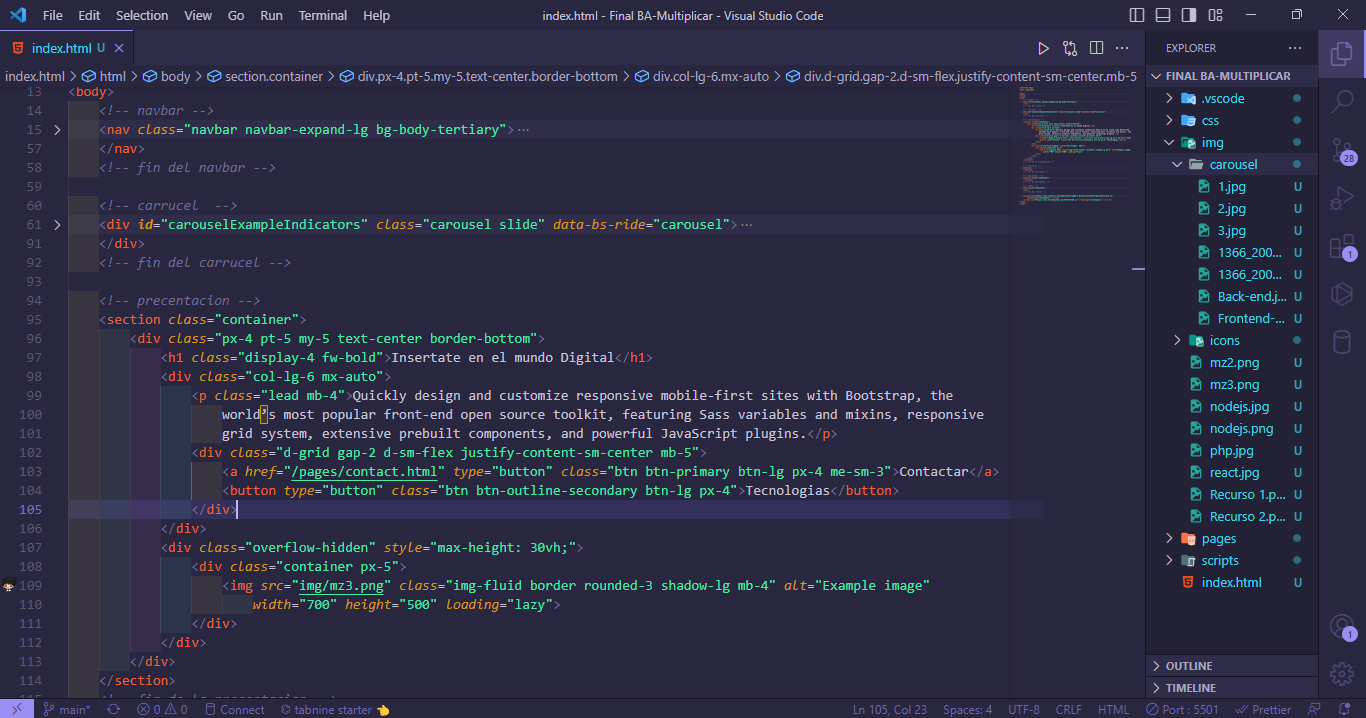Run the file with the play button
Image resolution: width=1366 pixels, height=718 pixels.
tap(1043, 47)
